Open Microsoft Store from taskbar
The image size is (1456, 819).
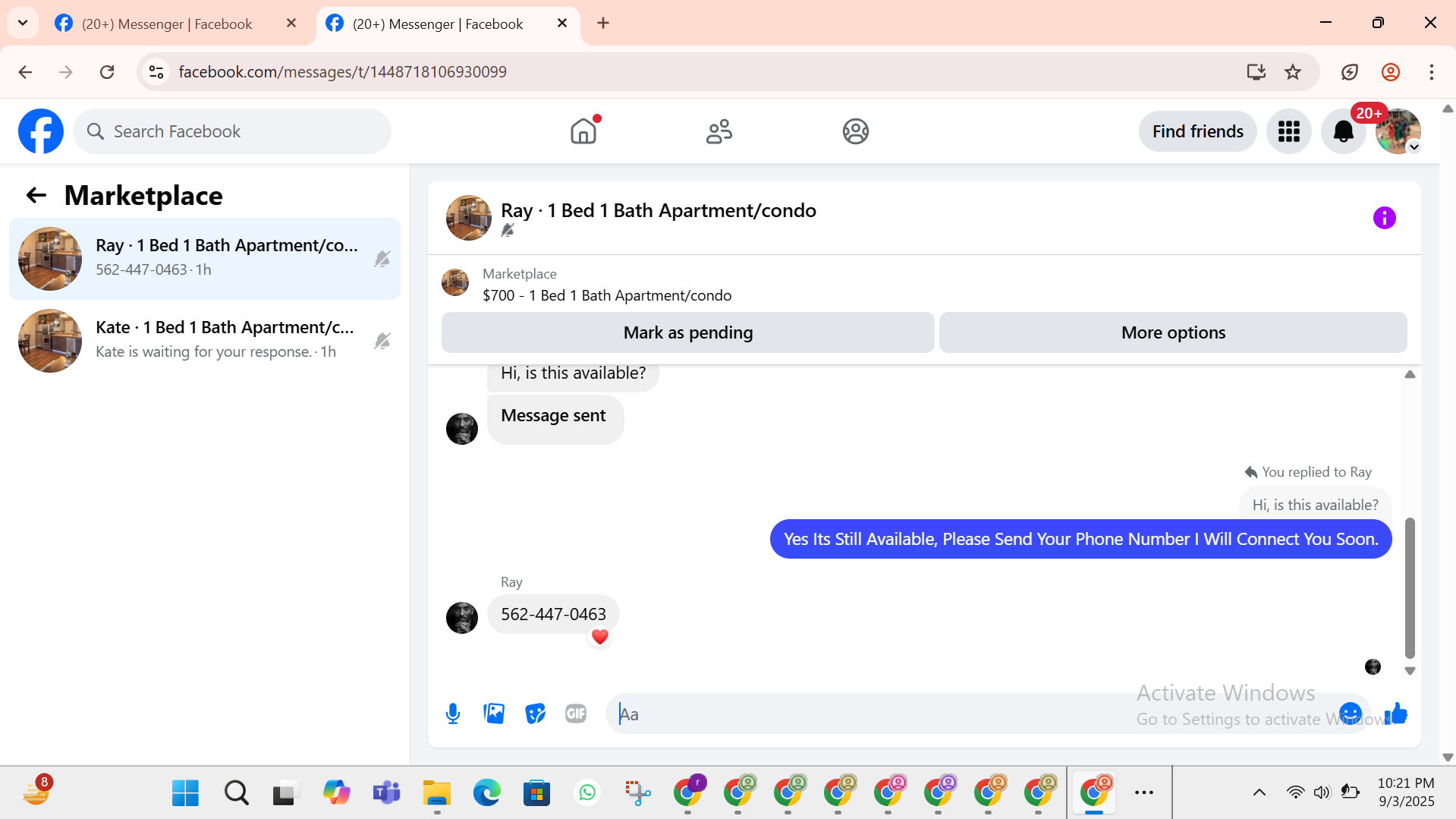[x=536, y=793]
